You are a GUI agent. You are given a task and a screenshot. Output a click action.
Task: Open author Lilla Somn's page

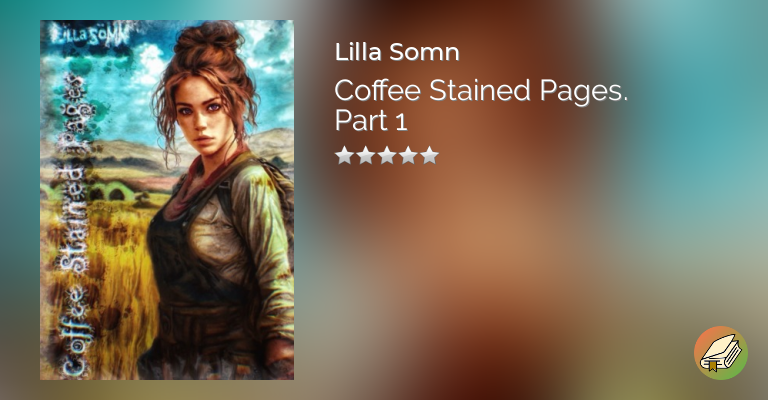pyautogui.click(x=397, y=52)
